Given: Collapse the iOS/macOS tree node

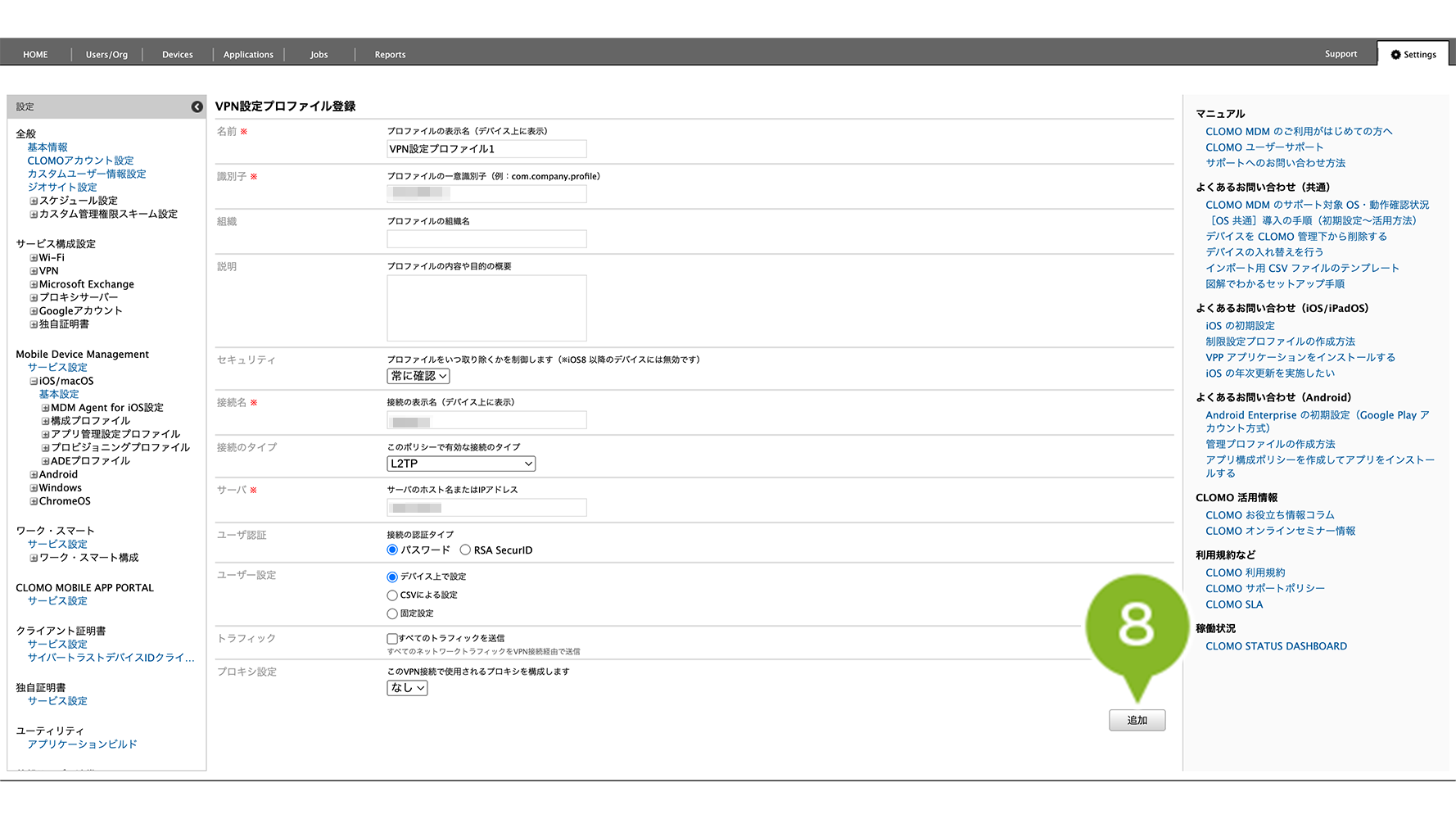Looking at the screenshot, I should pyautogui.click(x=34, y=382).
